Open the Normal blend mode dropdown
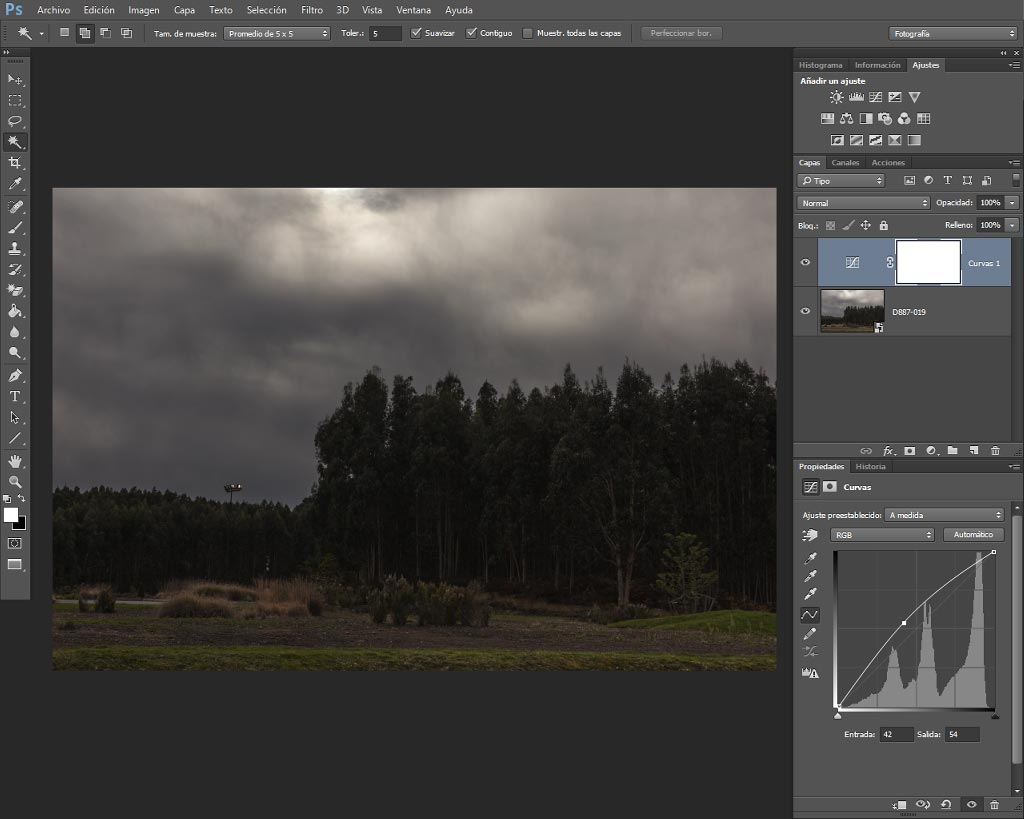This screenshot has height=819, width=1024. click(863, 203)
